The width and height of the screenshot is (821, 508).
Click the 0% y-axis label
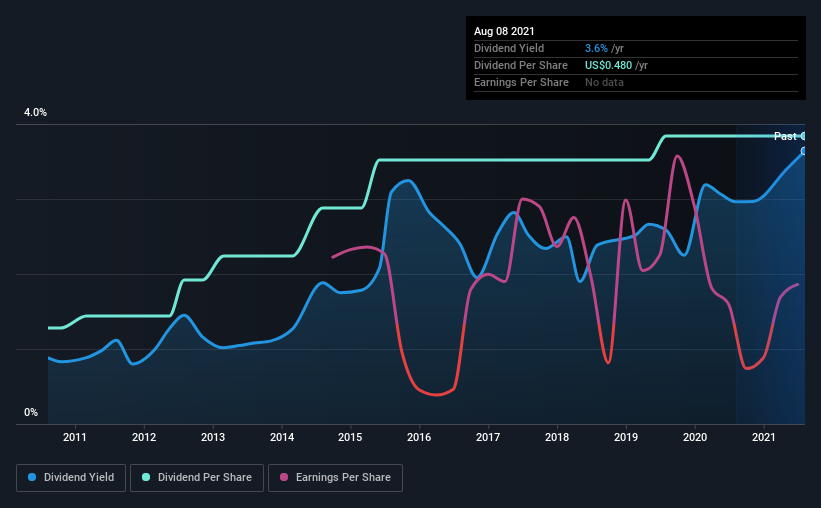(31, 413)
